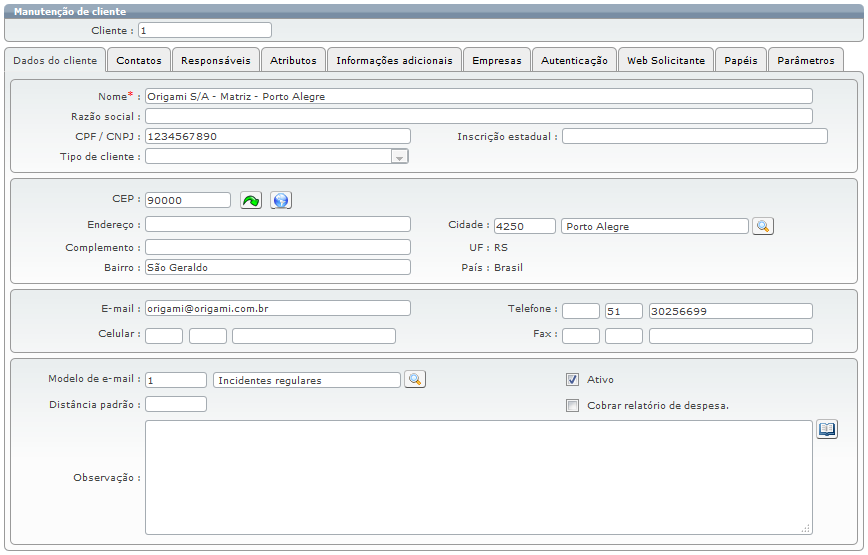Enable Cobrar relatório de despesa checkbox
Viewport: 868px width, 555px height.
[x=572, y=406]
